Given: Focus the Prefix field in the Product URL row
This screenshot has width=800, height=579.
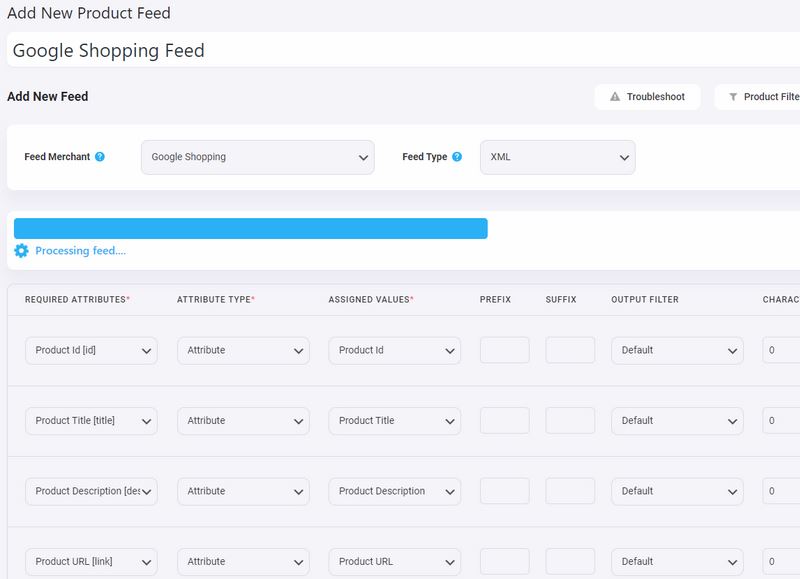Looking at the screenshot, I should pos(505,561).
